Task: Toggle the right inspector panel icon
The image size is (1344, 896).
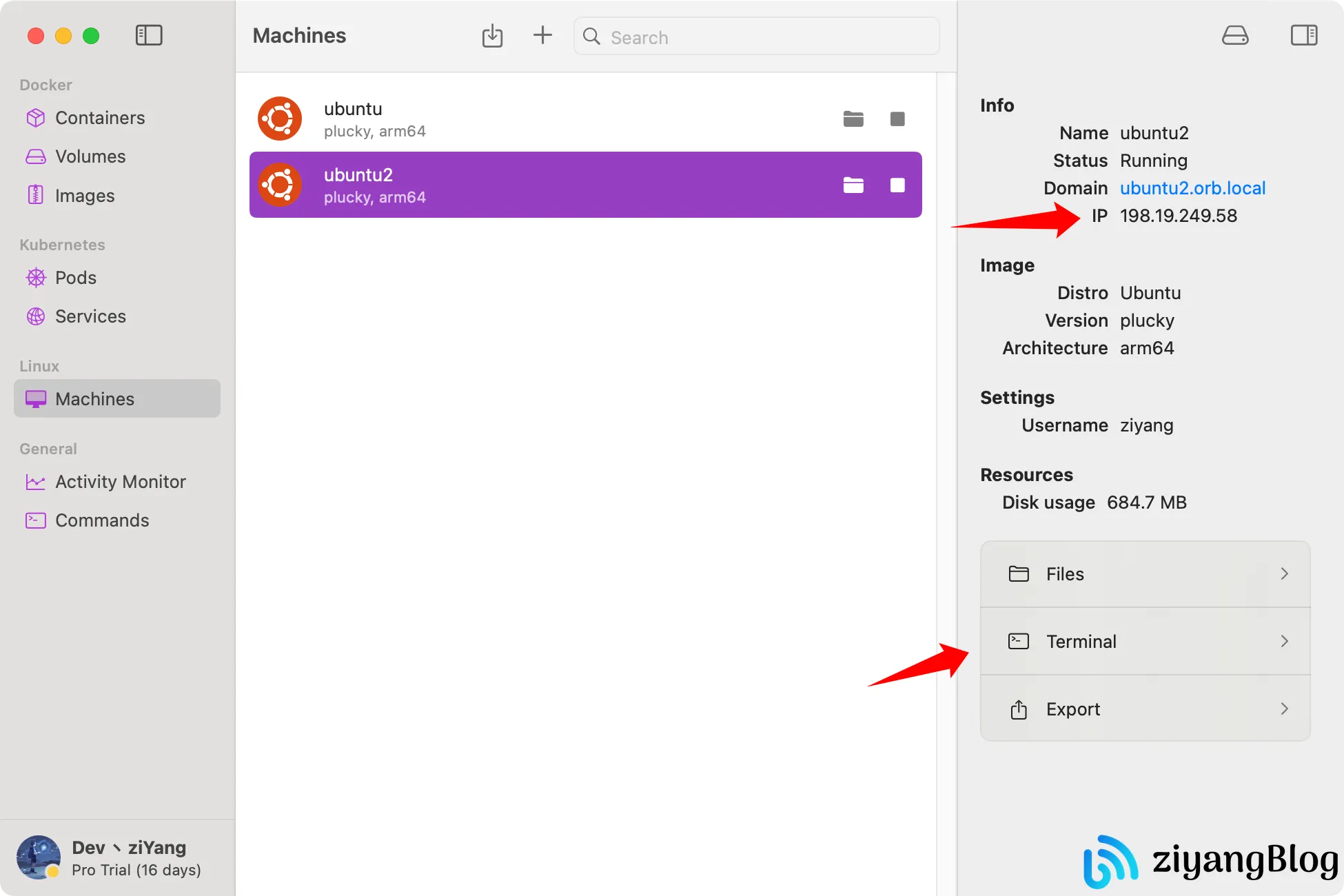Action: [1304, 35]
